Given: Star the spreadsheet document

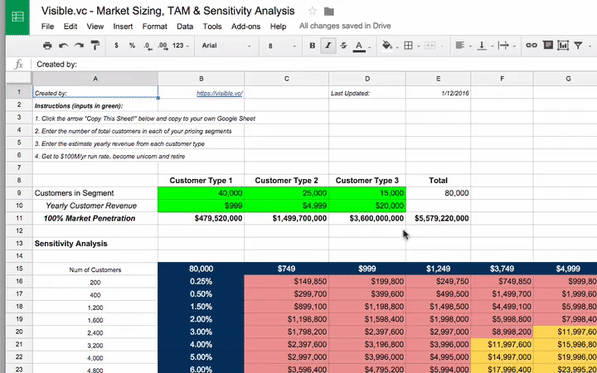Looking at the screenshot, I should click(x=312, y=11).
